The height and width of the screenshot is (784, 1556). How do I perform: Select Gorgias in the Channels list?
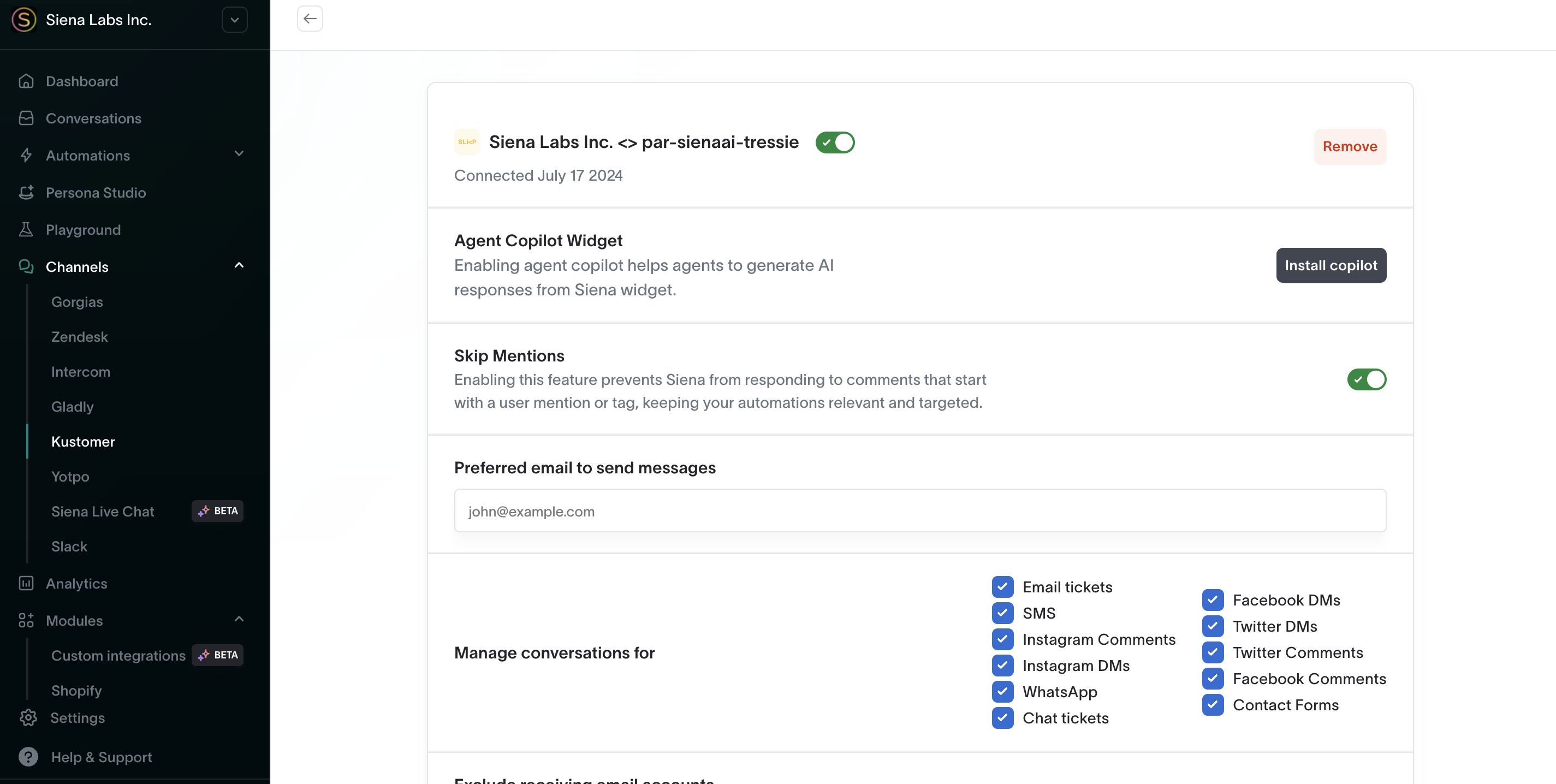[x=78, y=301]
